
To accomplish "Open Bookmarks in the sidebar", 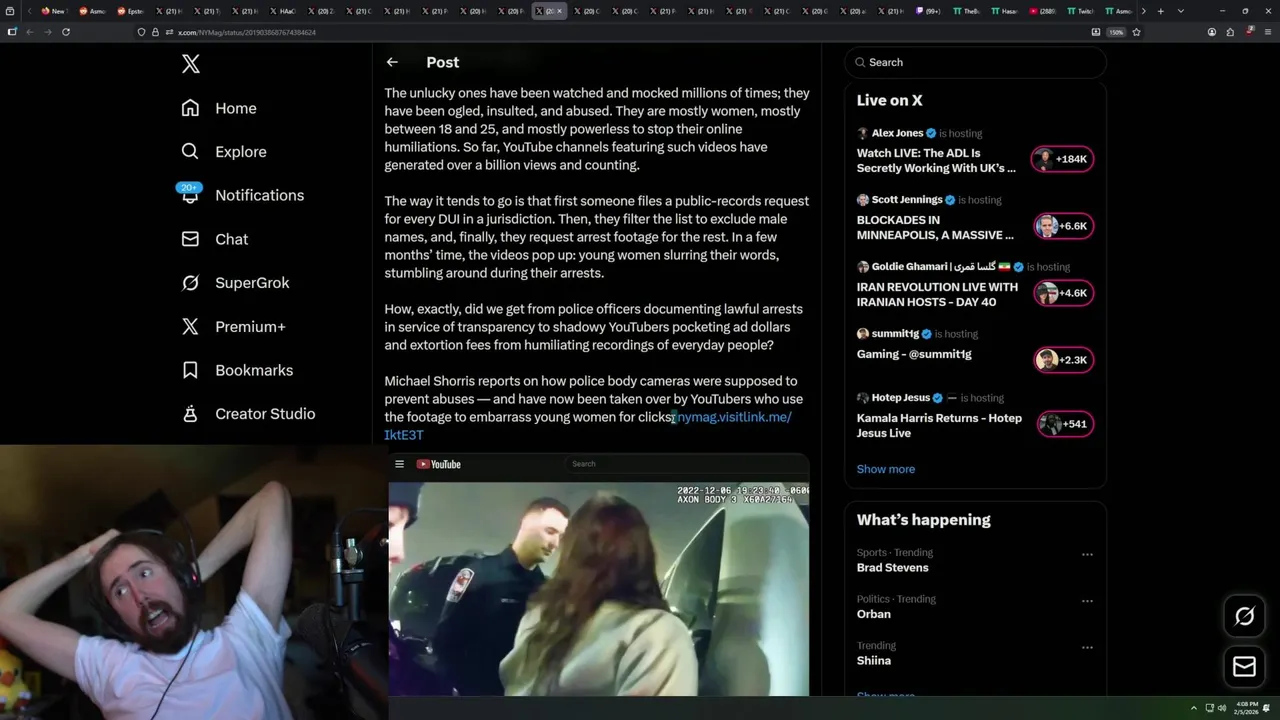I will point(237,370).
